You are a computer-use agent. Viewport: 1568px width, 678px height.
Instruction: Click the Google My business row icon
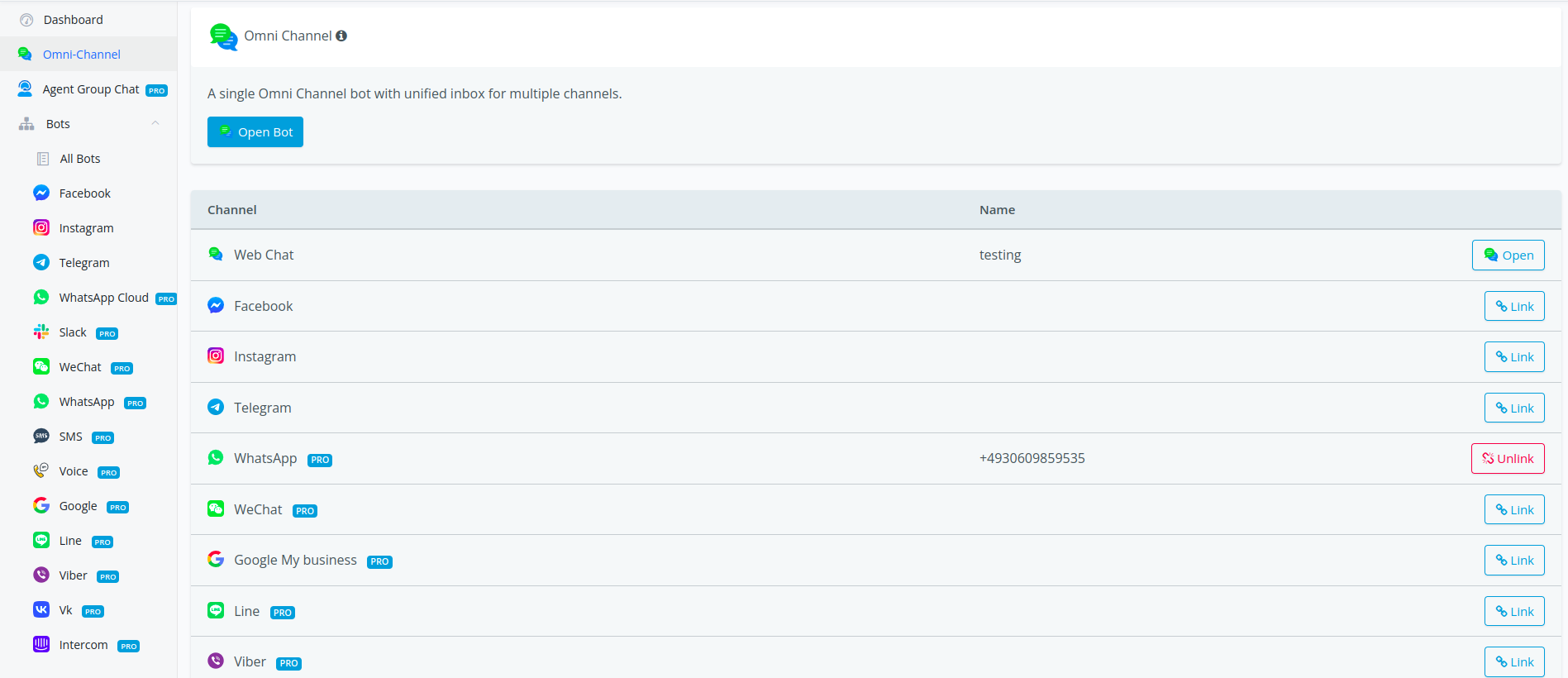coord(216,559)
